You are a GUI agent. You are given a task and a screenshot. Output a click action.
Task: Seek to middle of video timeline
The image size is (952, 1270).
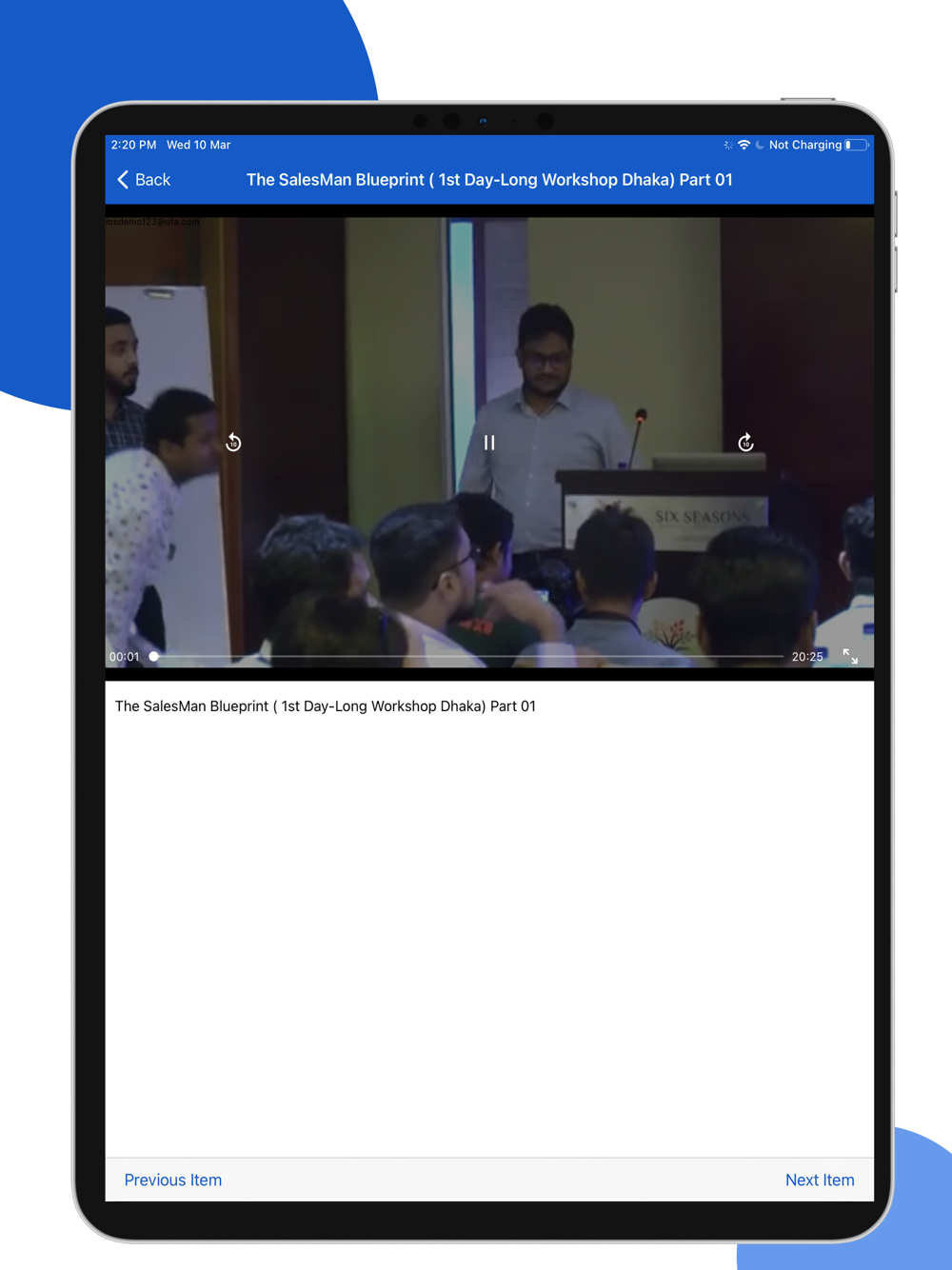click(x=466, y=657)
